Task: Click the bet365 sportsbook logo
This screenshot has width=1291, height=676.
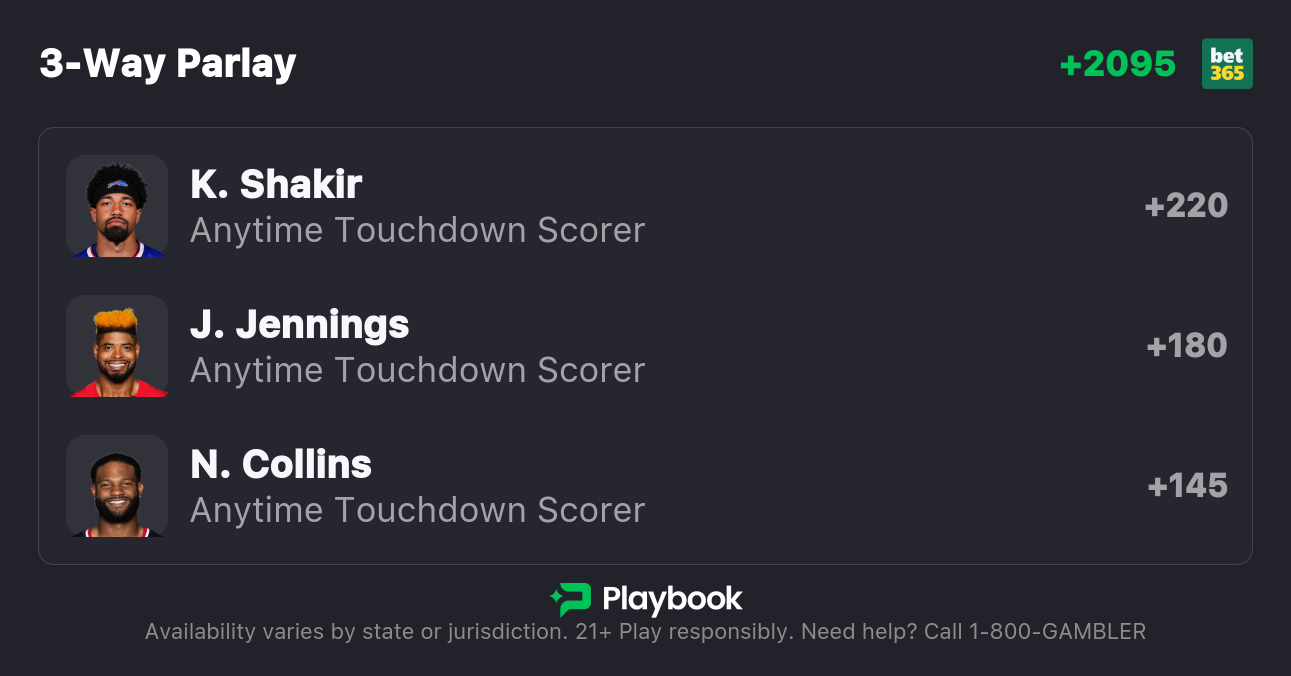Action: [1227, 64]
